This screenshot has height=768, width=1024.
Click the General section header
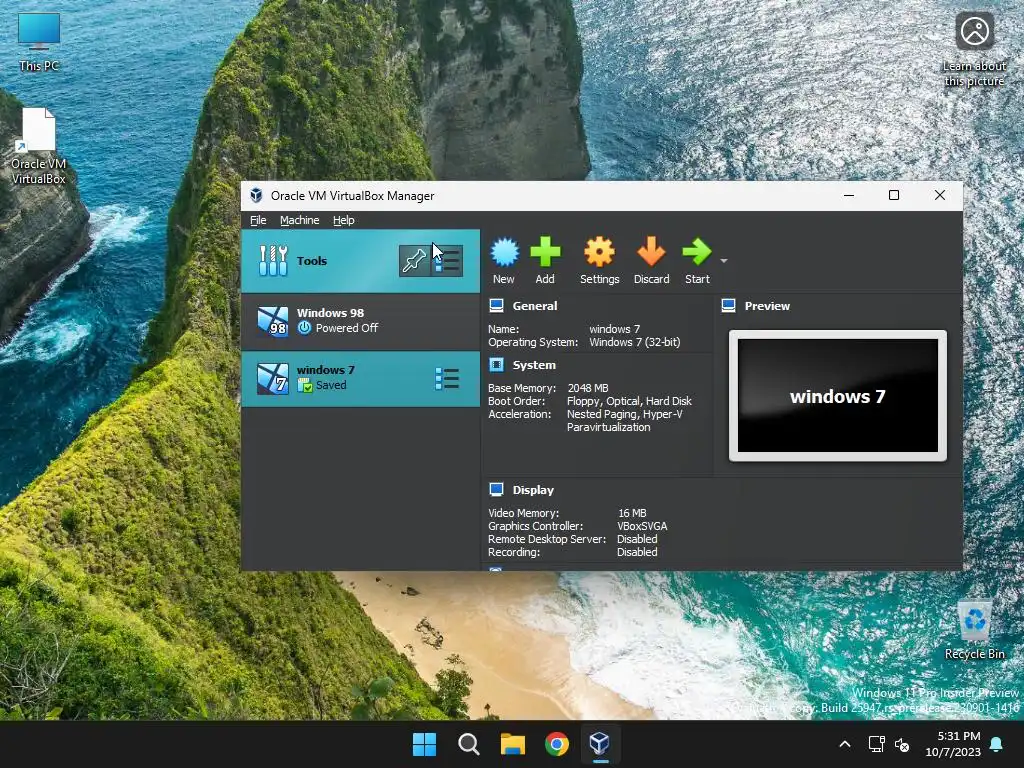pyautogui.click(x=535, y=306)
